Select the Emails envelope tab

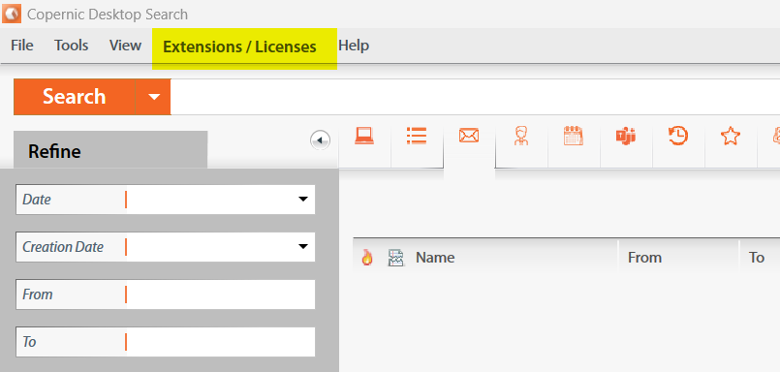tap(469, 135)
